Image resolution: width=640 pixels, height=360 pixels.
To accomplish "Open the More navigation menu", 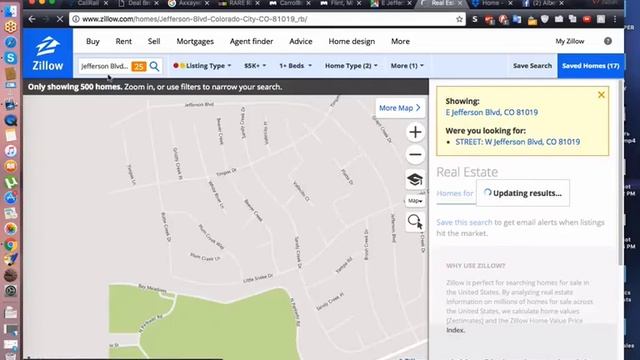I will click(x=400, y=41).
